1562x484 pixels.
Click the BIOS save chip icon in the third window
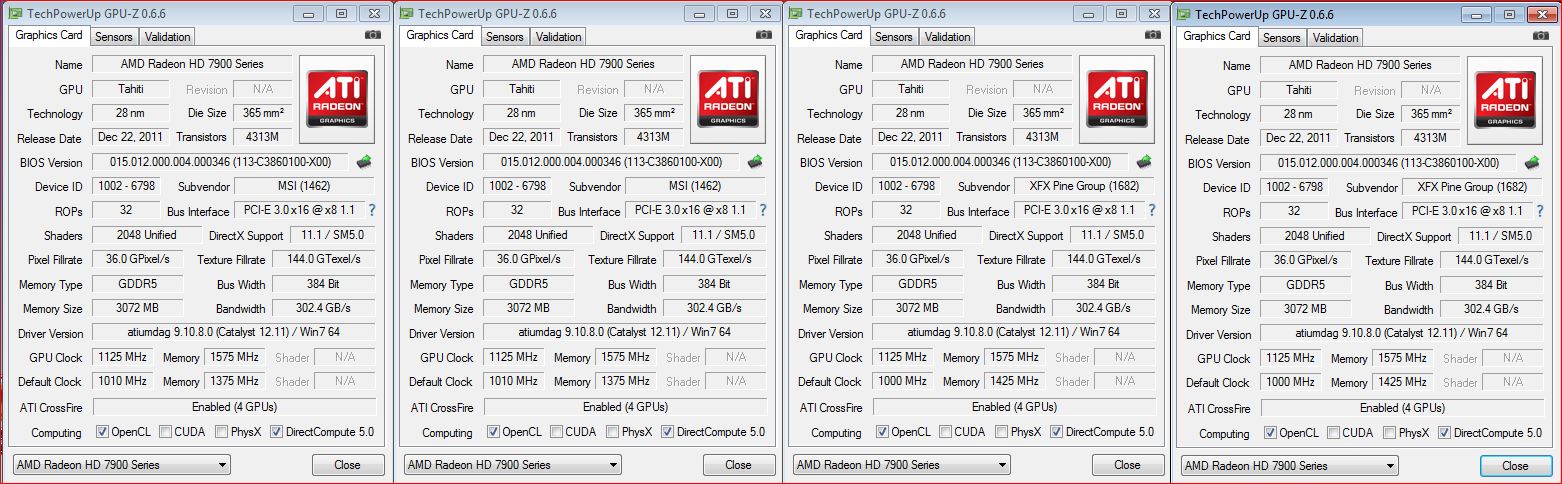tap(1145, 161)
